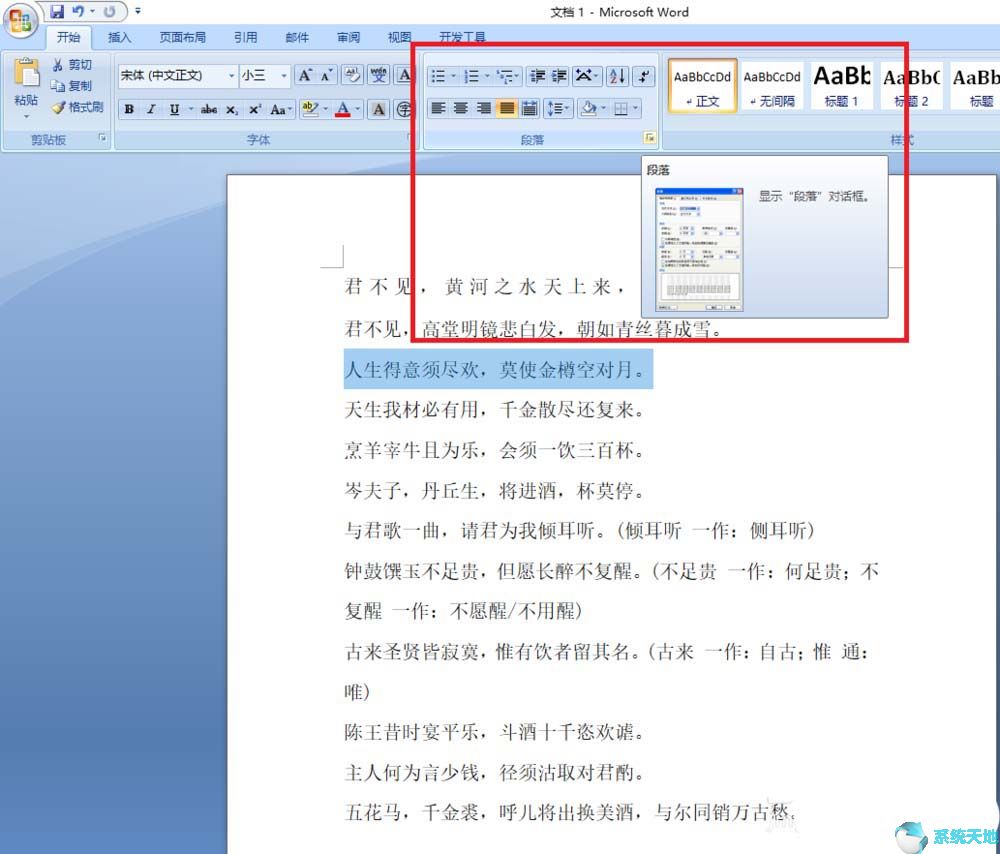This screenshot has width=1000, height=854.
Task: Click the Sort button
Action: tap(617, 77)
